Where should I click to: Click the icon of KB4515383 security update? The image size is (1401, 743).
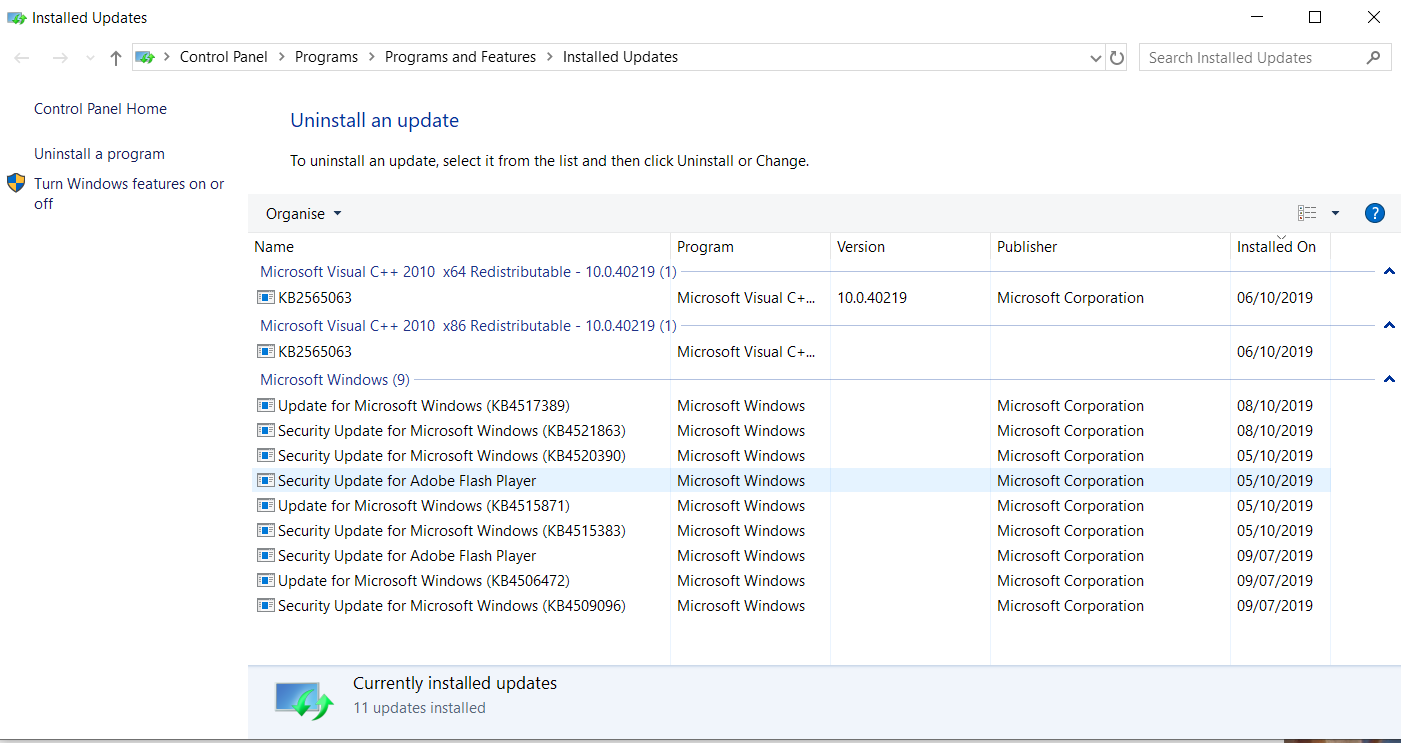(266, 530)
